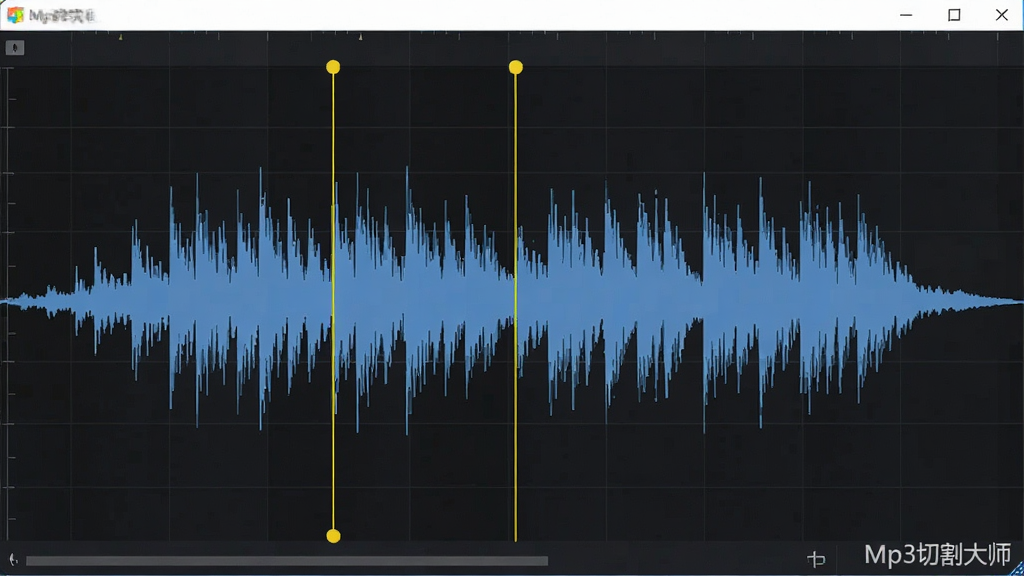
Task: Select the second yellow marker's top handle
Action: click(515, 67)
